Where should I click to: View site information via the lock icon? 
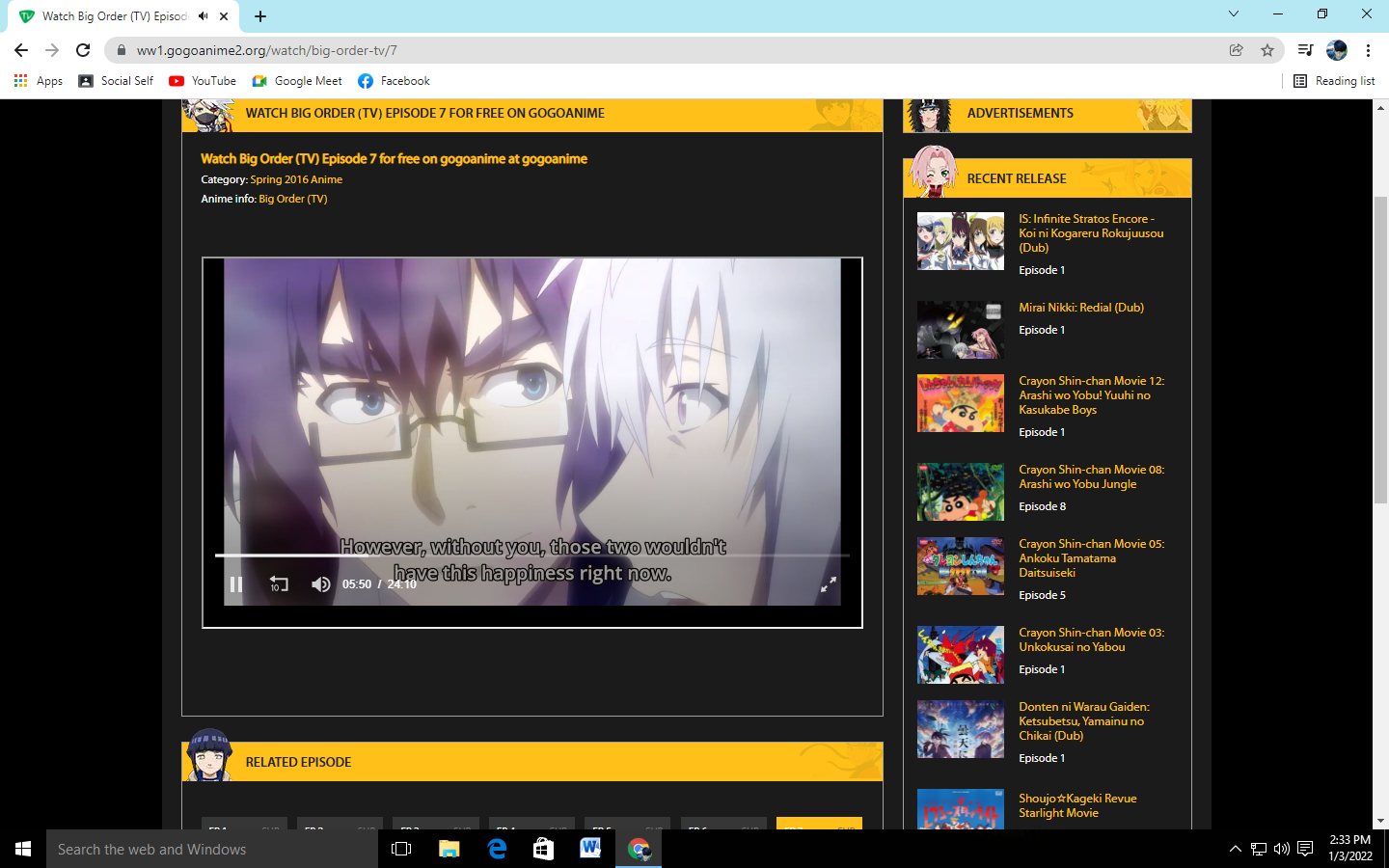tap(122, 50)
